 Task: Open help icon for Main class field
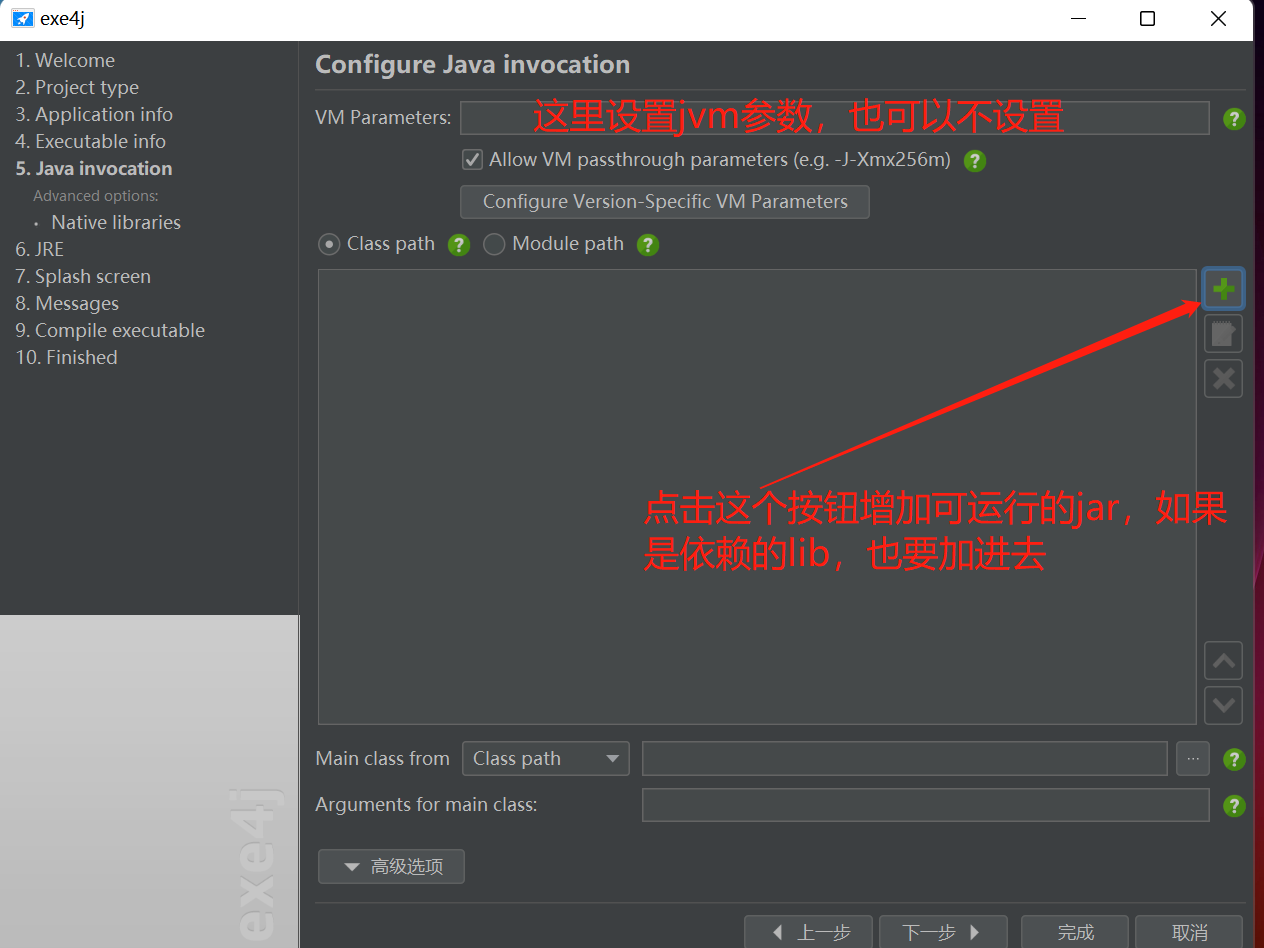point(1234,759)
